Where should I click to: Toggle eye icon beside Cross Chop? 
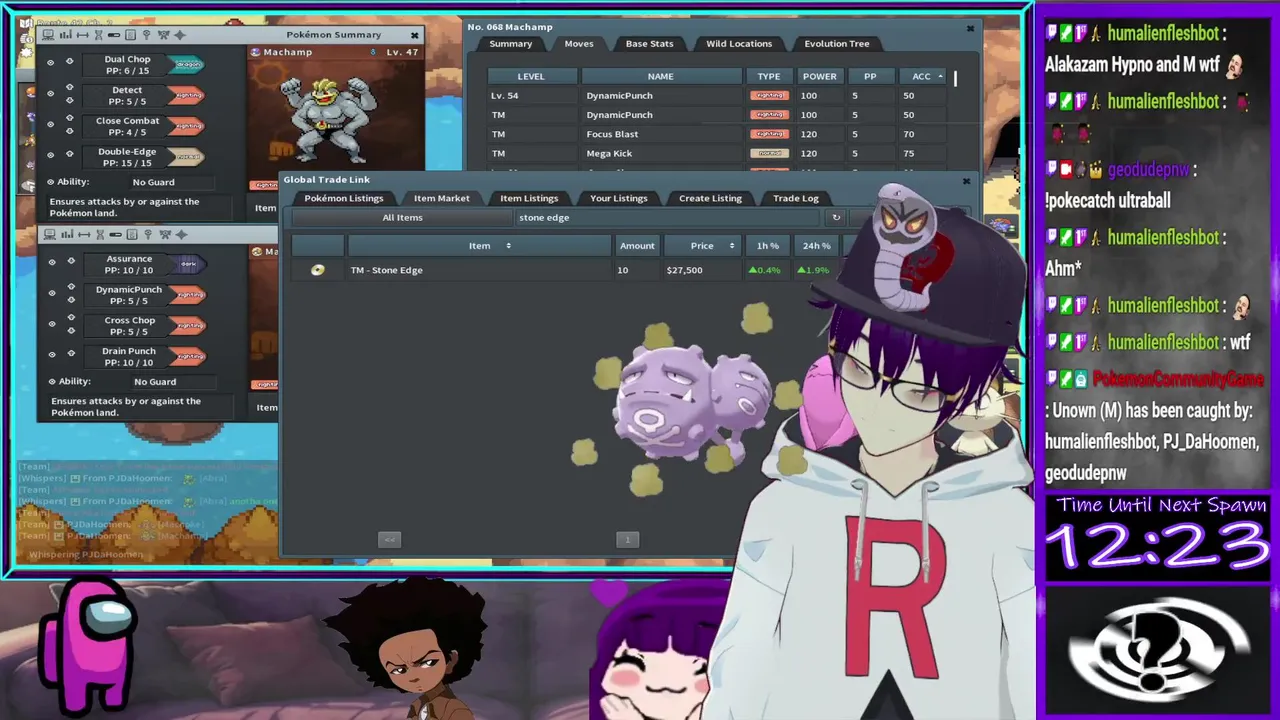pyautogui.click(x=52, y=324)
